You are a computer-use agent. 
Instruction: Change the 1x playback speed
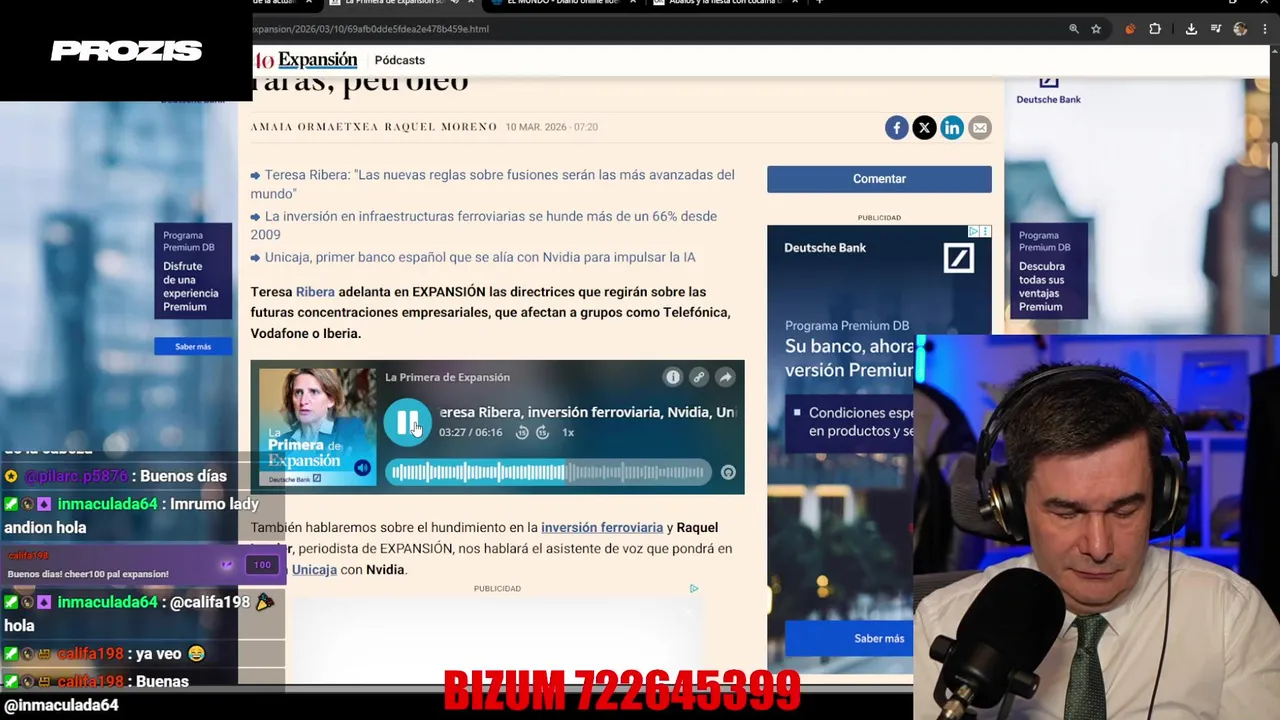tap(568, 433)
